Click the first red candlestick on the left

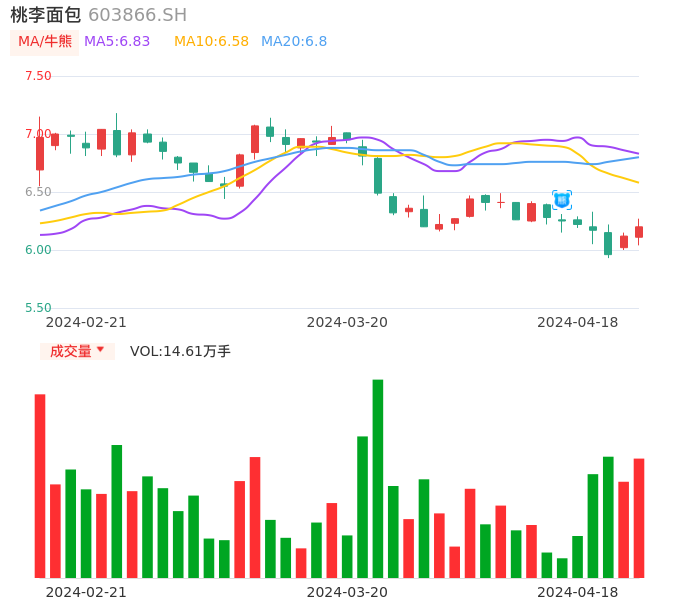point(40,153)
